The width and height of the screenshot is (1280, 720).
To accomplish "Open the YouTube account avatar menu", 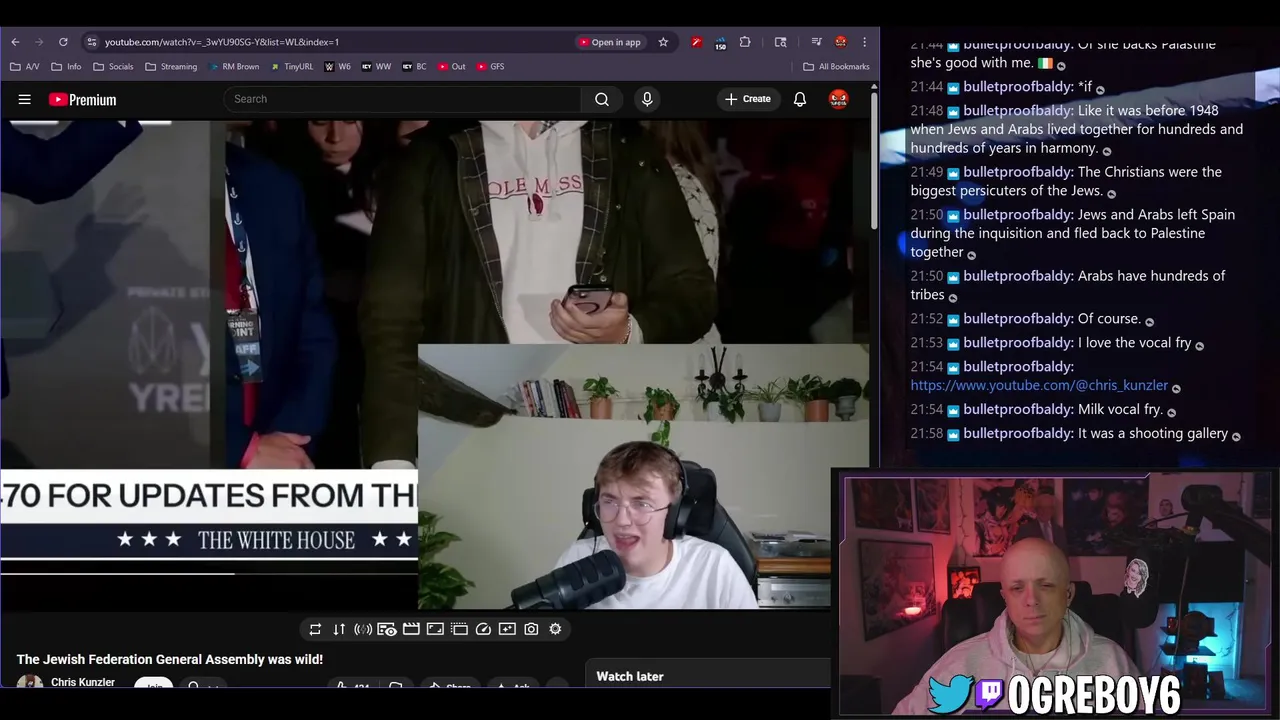I will [839, 99].
